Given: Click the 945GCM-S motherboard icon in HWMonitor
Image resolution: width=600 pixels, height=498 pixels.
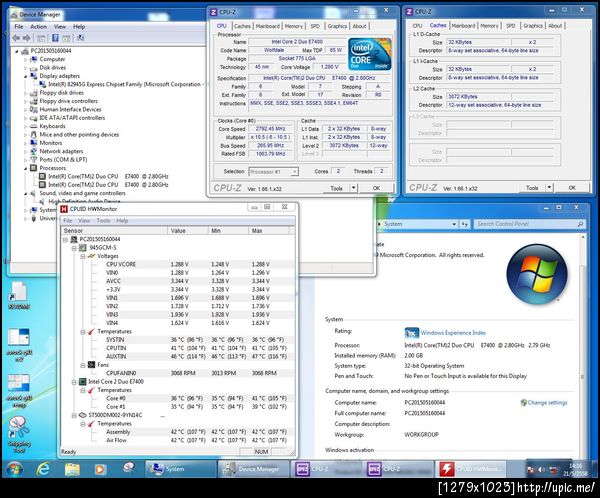Looking at the screenshot, I should [x=82, y=248].
